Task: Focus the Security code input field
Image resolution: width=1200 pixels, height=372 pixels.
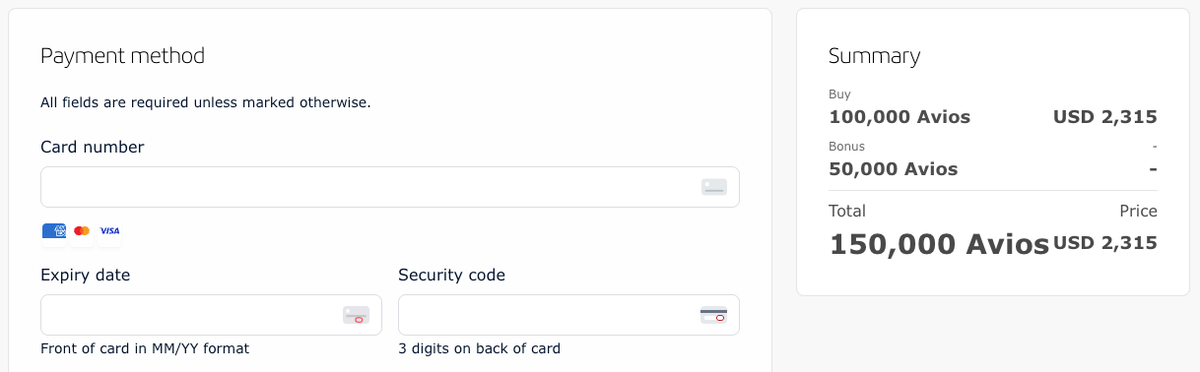Action: pos(569,315)
